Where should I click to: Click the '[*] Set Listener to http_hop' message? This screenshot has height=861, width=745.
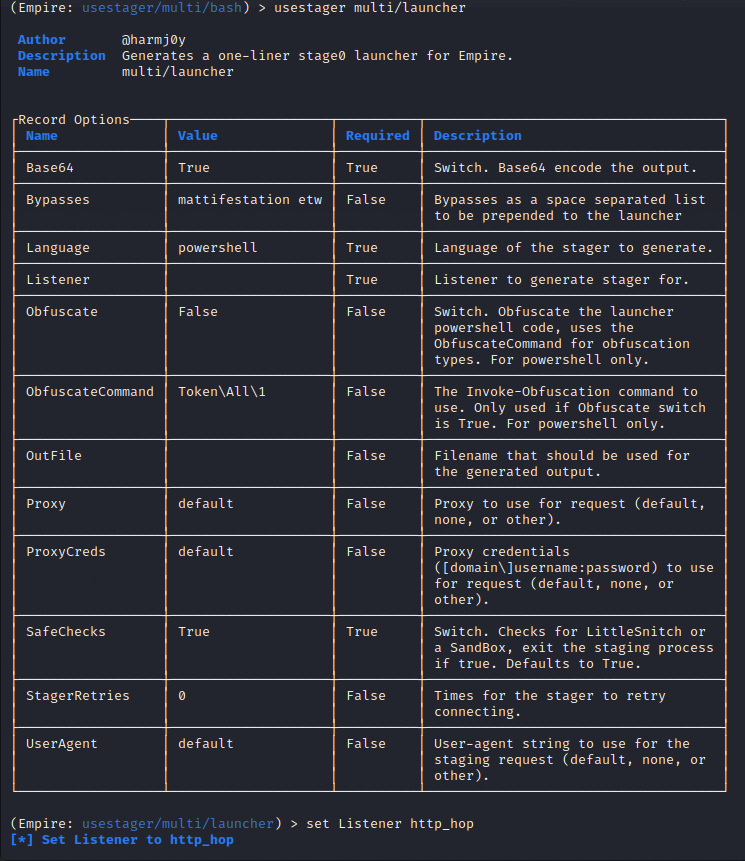[x=122, y=840]
